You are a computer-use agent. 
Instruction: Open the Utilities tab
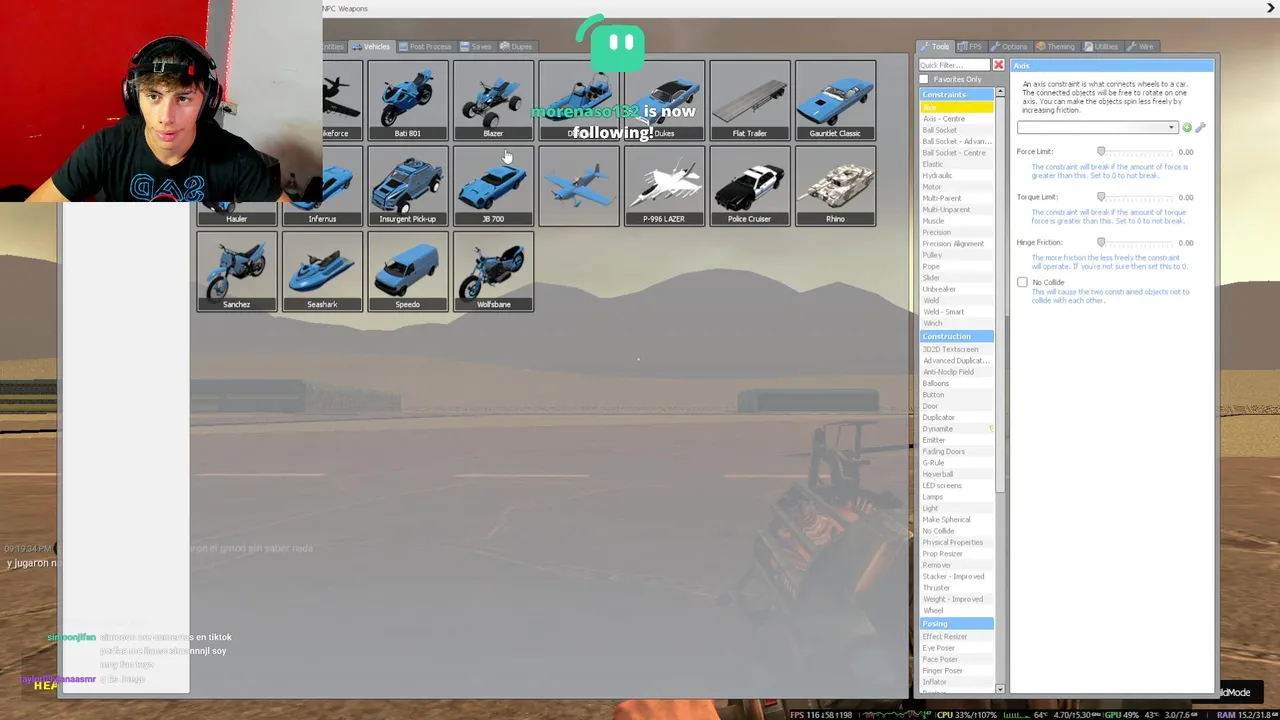coord(1101,46)
